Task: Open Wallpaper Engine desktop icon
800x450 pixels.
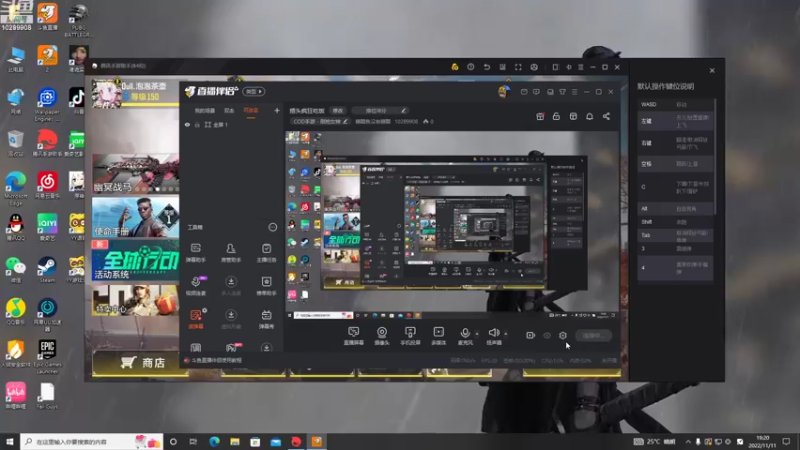Action: [47, 105]
